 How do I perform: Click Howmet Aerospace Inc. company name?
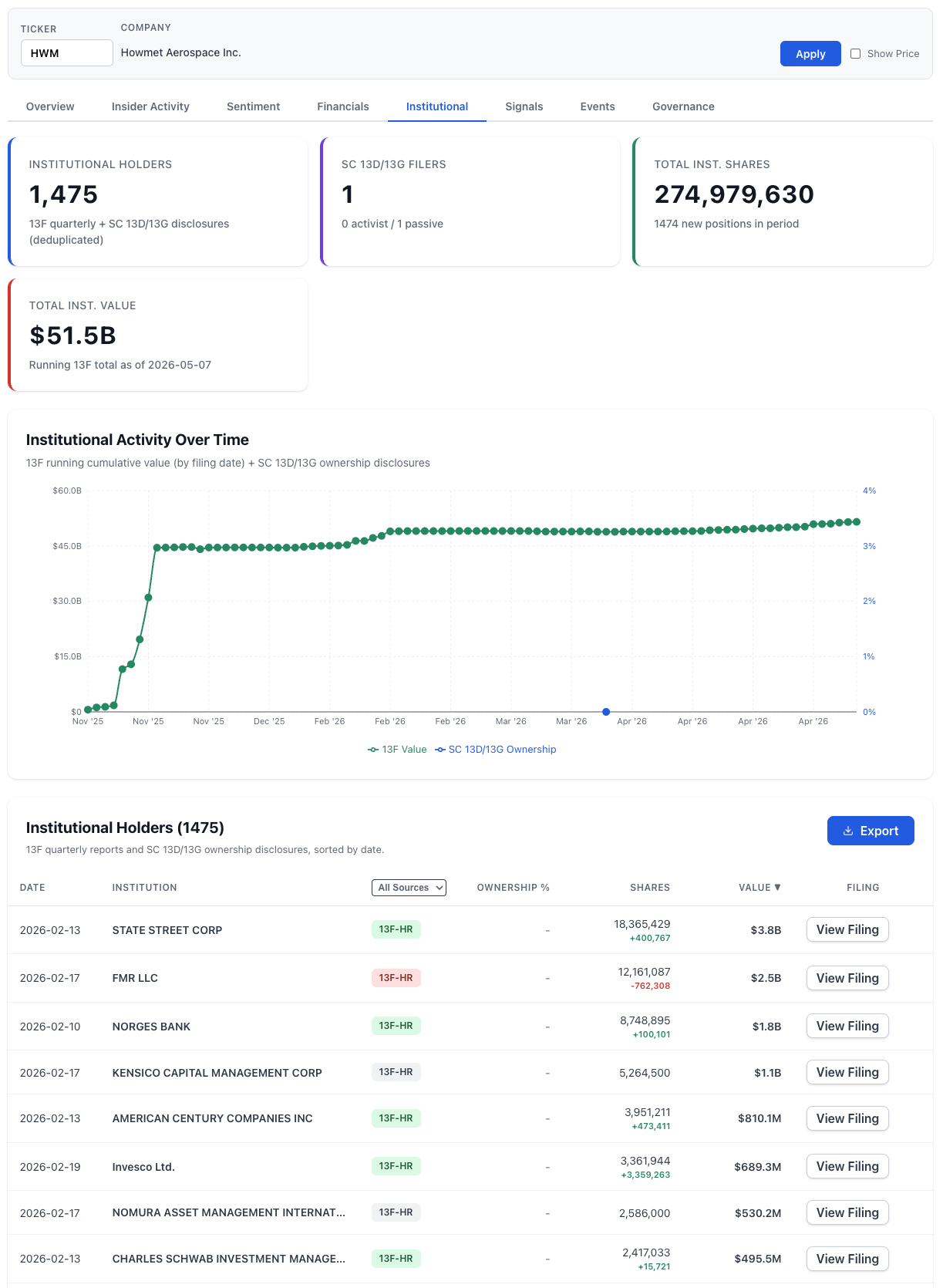181,52
